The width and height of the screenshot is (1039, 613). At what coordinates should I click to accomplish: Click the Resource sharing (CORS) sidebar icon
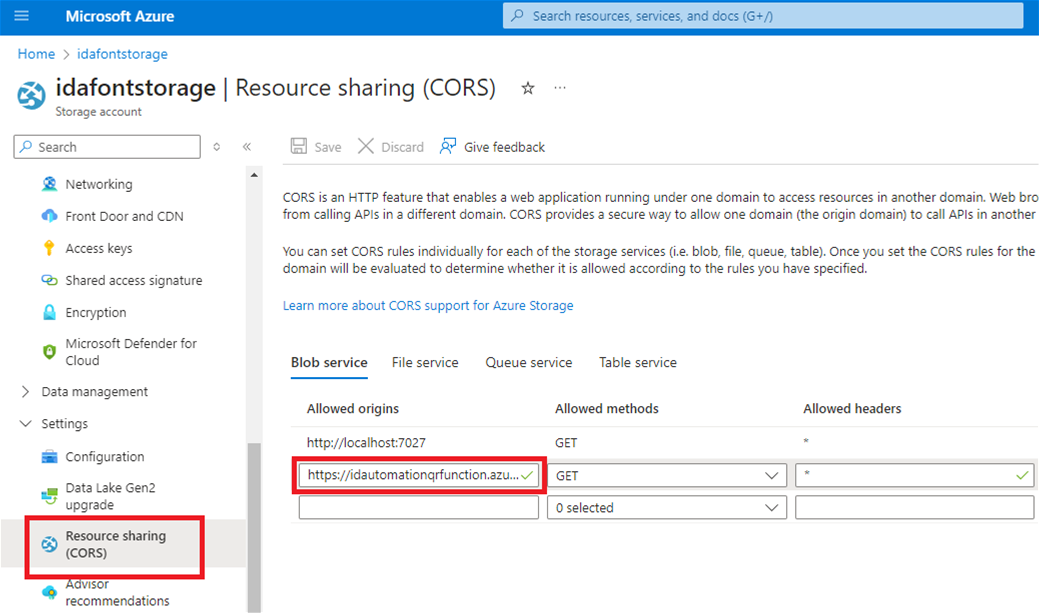tap(50, 544)
